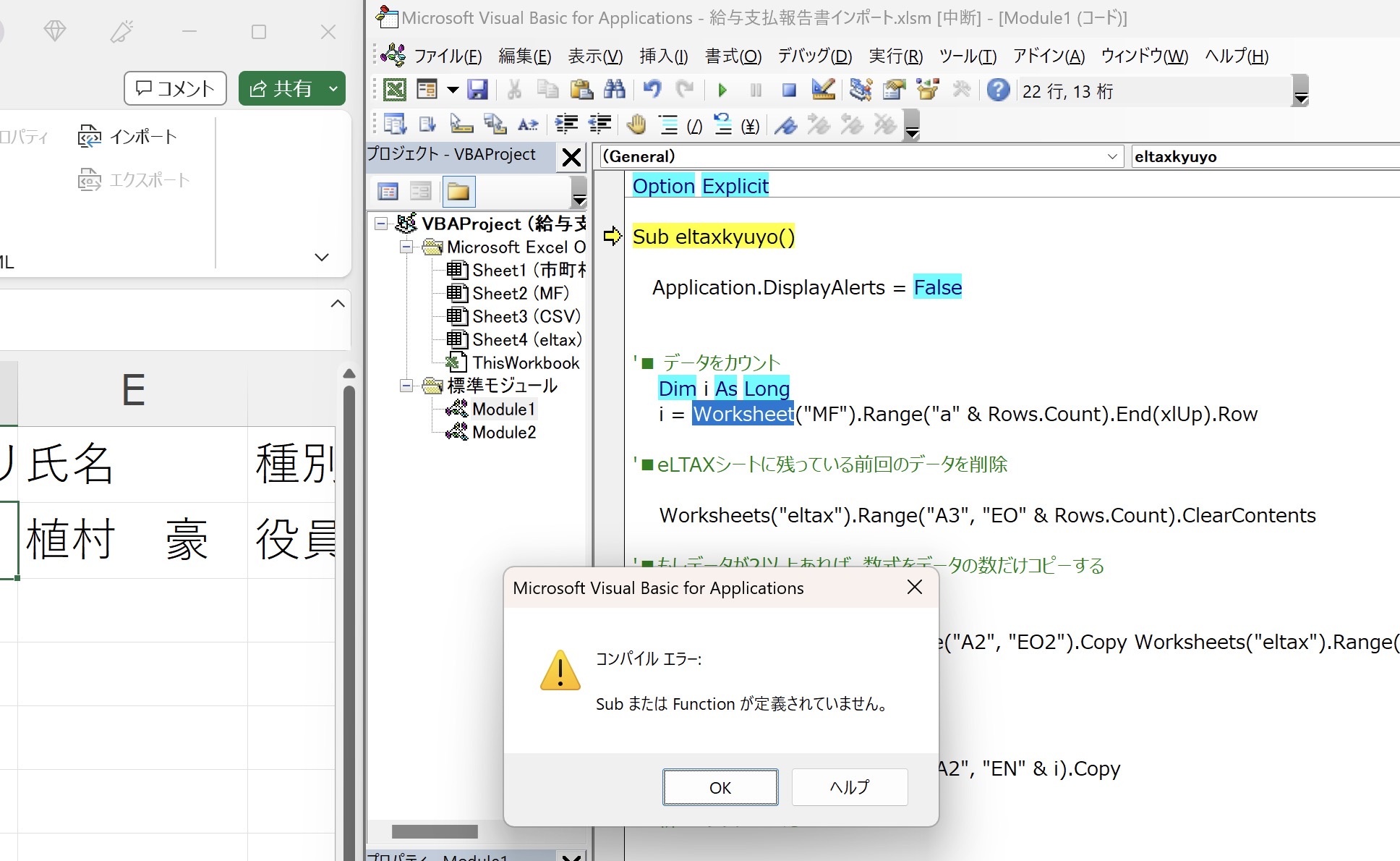Open the 編集(E) menu
This screenshot has height=861, width=1400.
(x=525, y=56)
